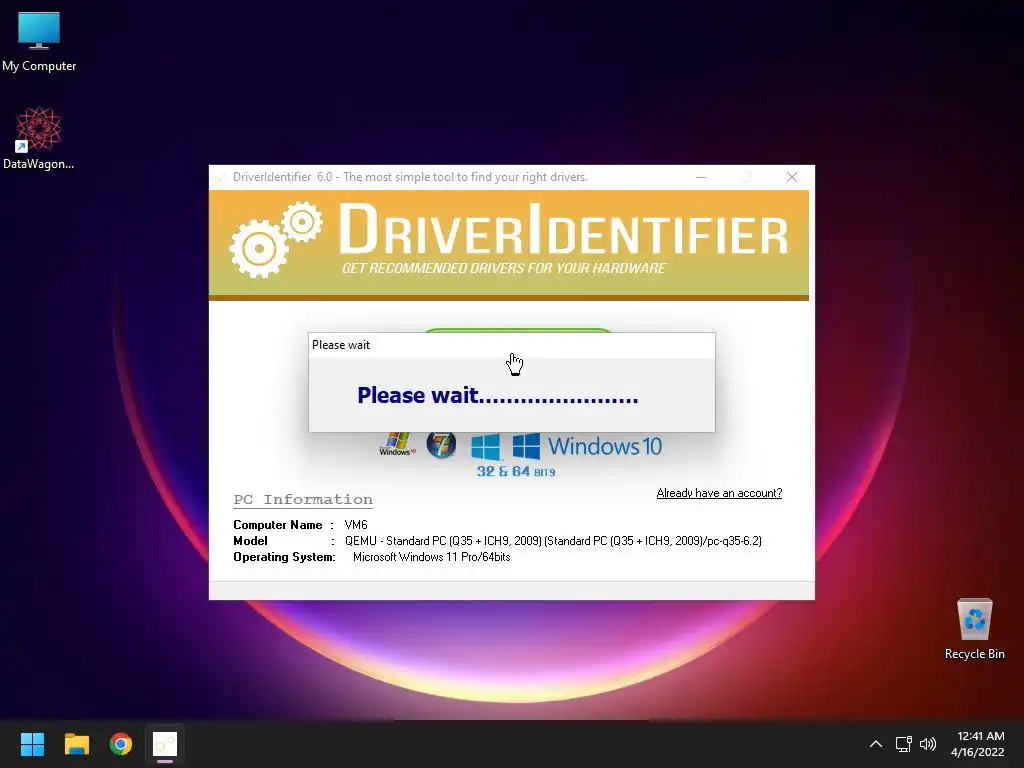The image size is (1024, 768).
Task: Click the QEMU Standard PC model text
Action: (x=553, y=541)
